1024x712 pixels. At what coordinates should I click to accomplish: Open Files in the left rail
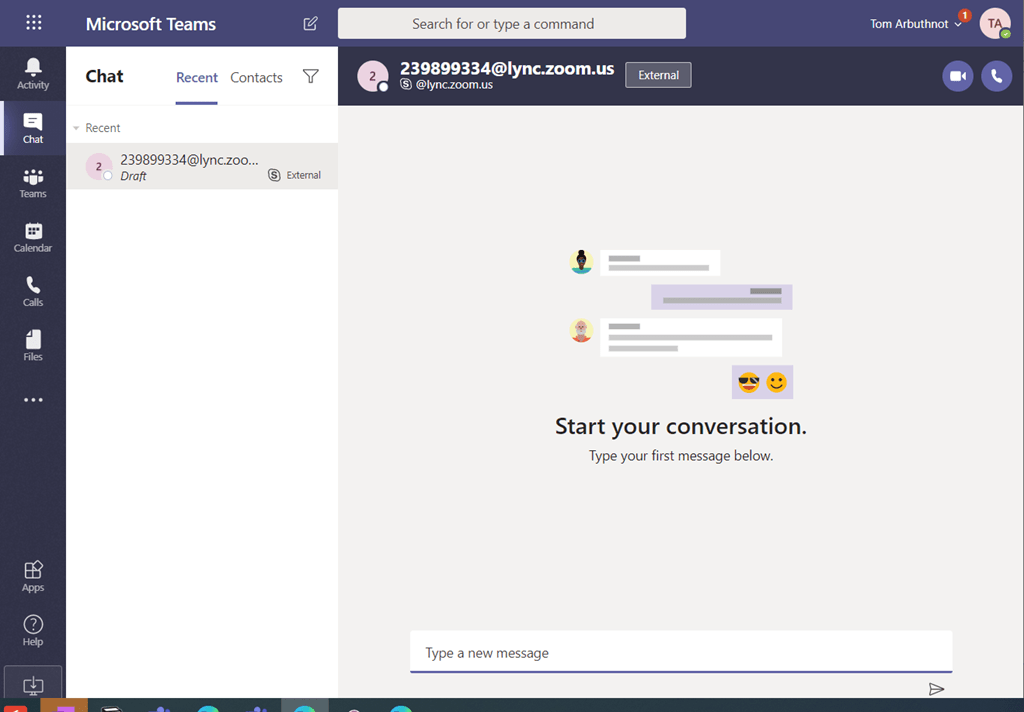click(x=33, y=345)
